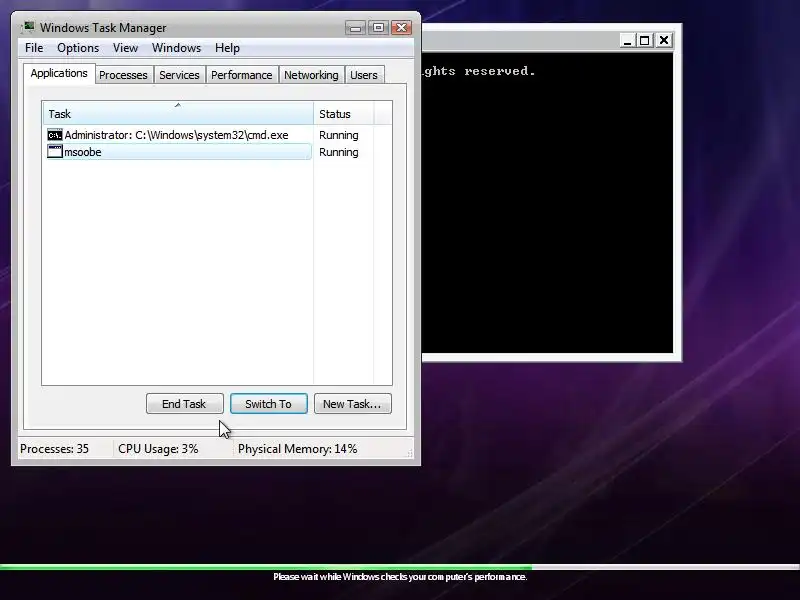Switch to the Performance tab

[242, 75]
